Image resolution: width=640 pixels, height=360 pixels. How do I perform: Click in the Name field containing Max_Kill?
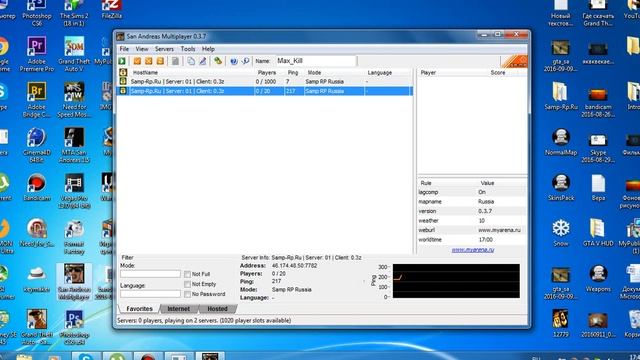click(316, 61)
